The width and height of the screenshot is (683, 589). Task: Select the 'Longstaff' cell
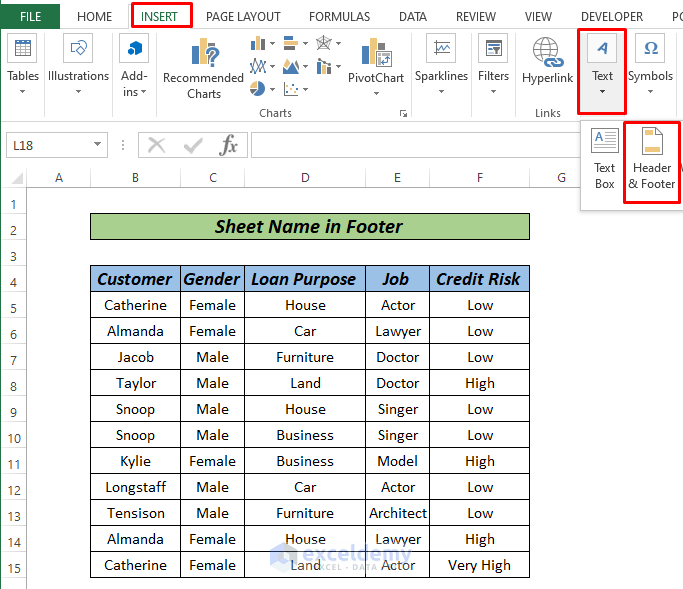click(135, 487)
